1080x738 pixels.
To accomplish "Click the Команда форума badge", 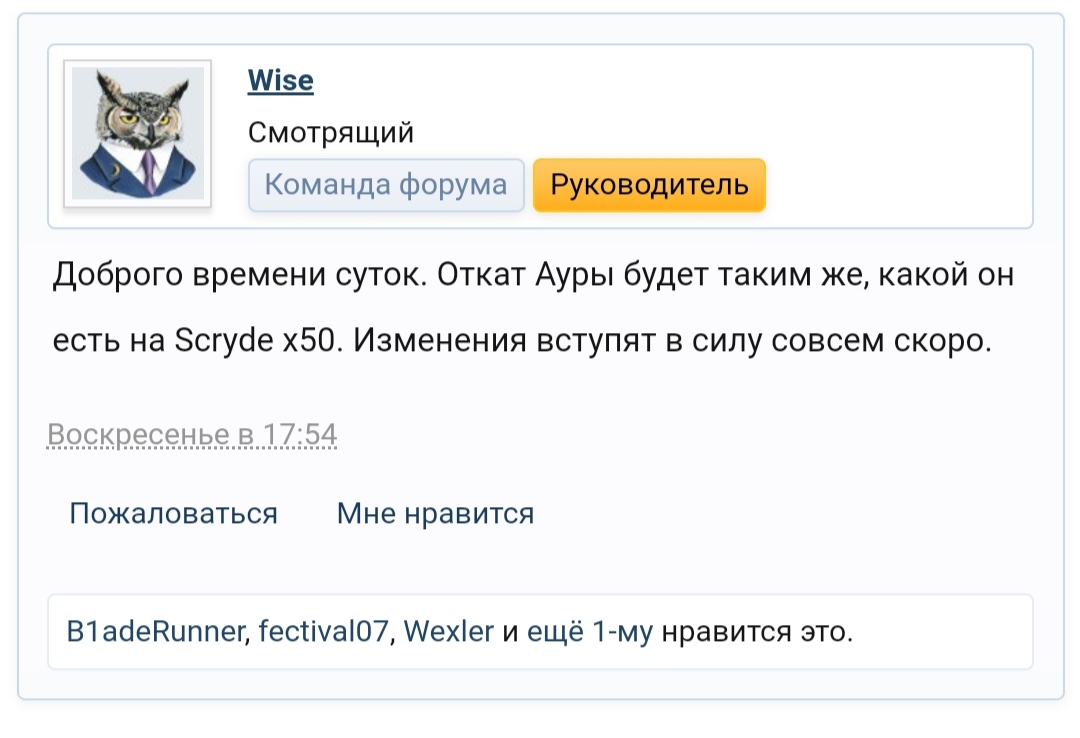I will point(385,185).
